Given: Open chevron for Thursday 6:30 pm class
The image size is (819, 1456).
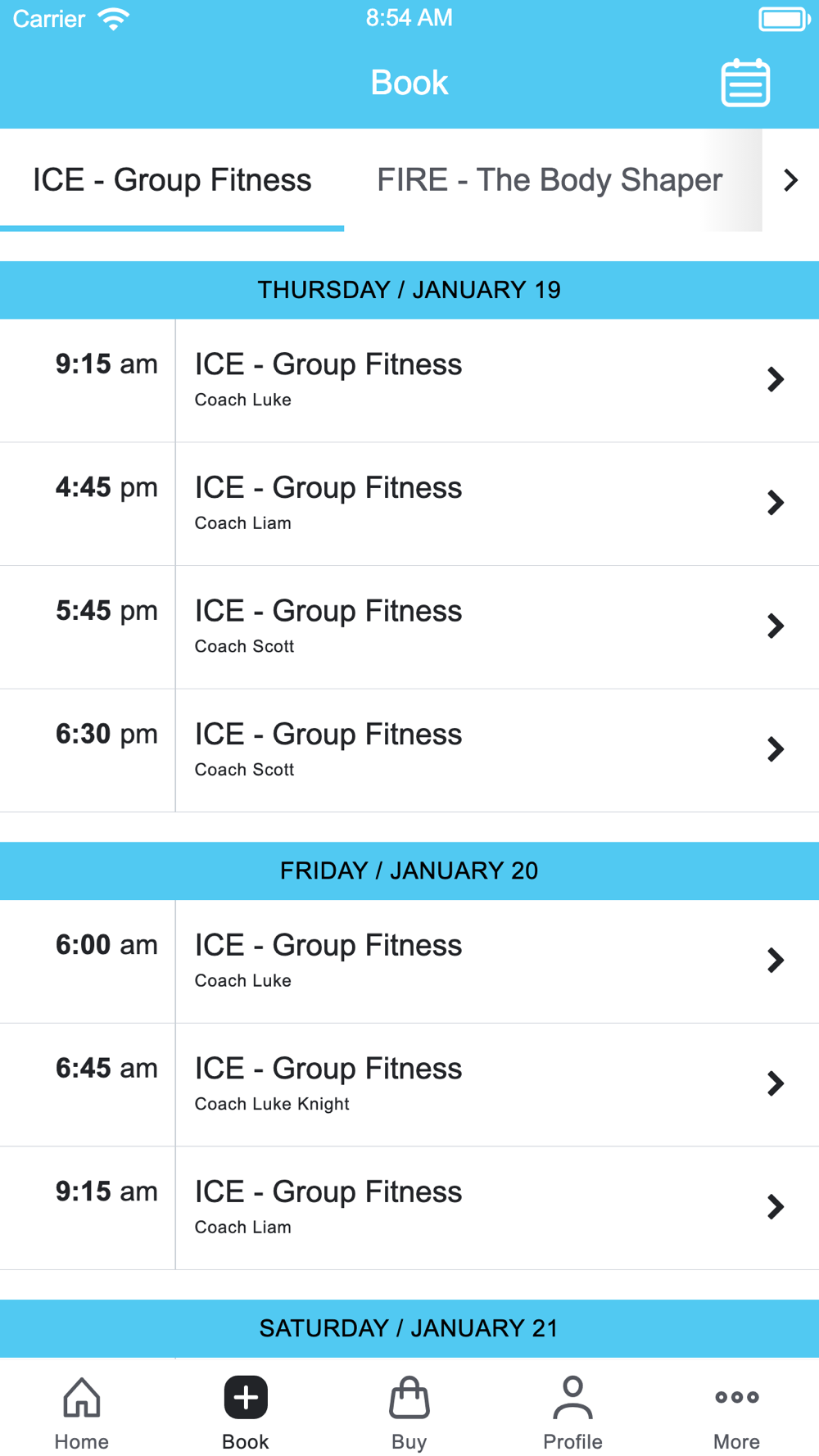Looking at the screenshot, I should (775, 749).
